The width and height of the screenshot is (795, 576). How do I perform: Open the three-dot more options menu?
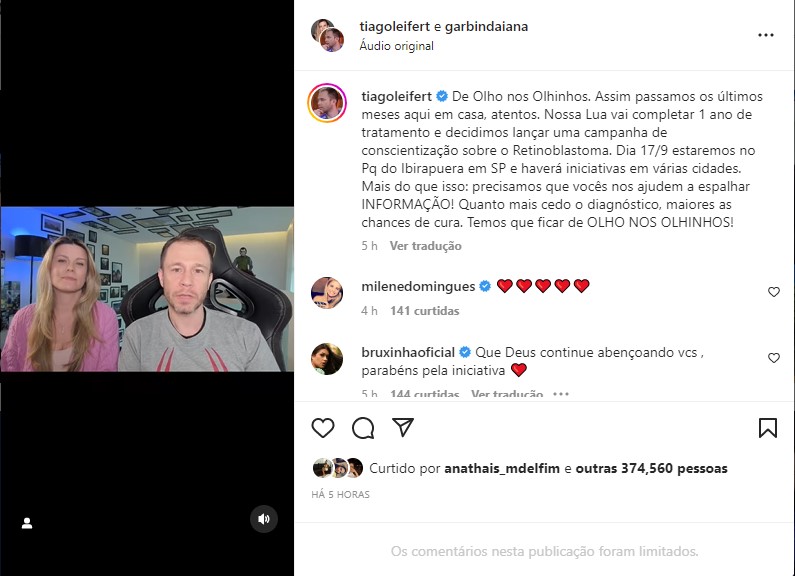tap(766, 35)
